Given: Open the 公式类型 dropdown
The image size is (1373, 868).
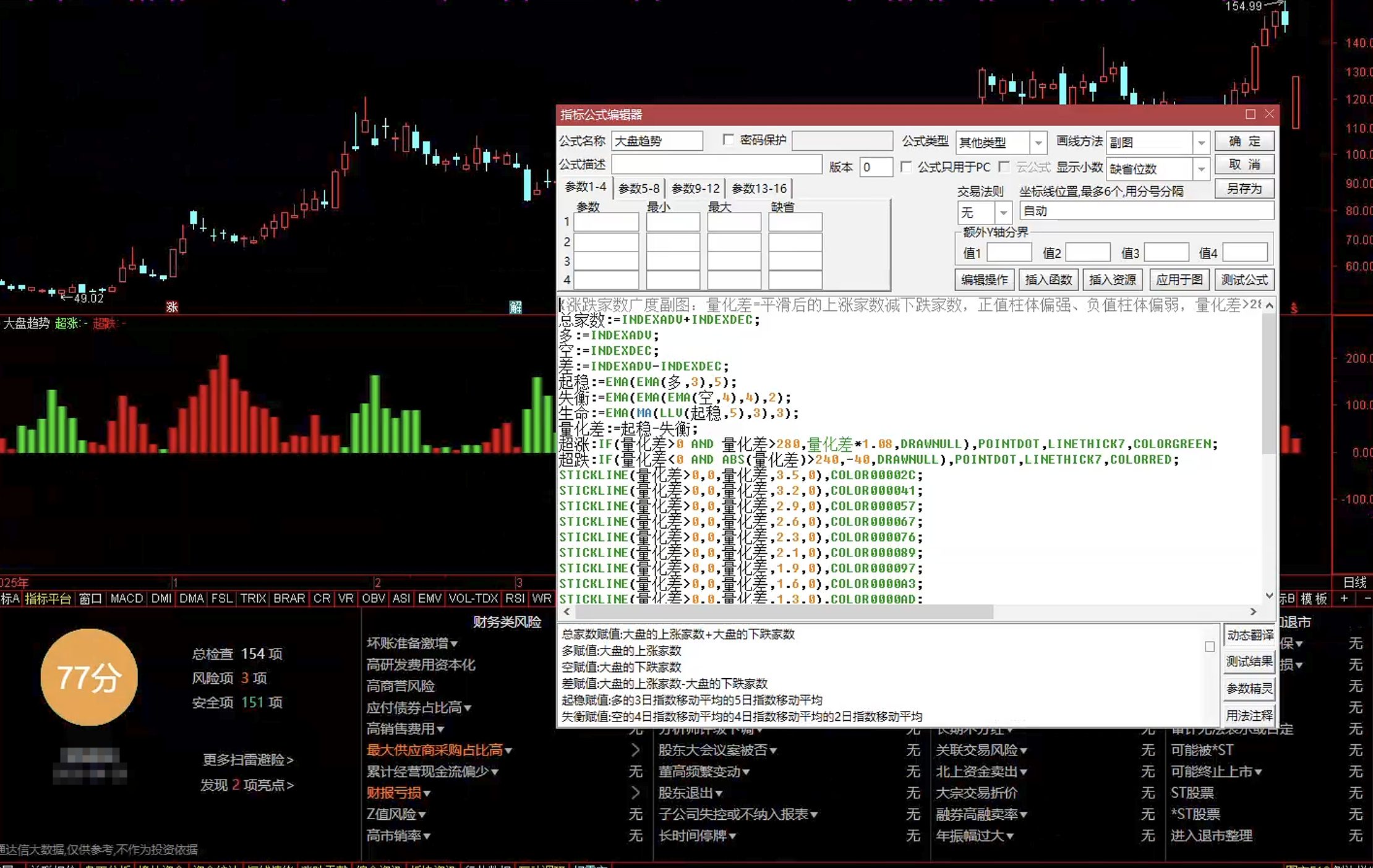Looking at the screenshot, I should 1038,143.
